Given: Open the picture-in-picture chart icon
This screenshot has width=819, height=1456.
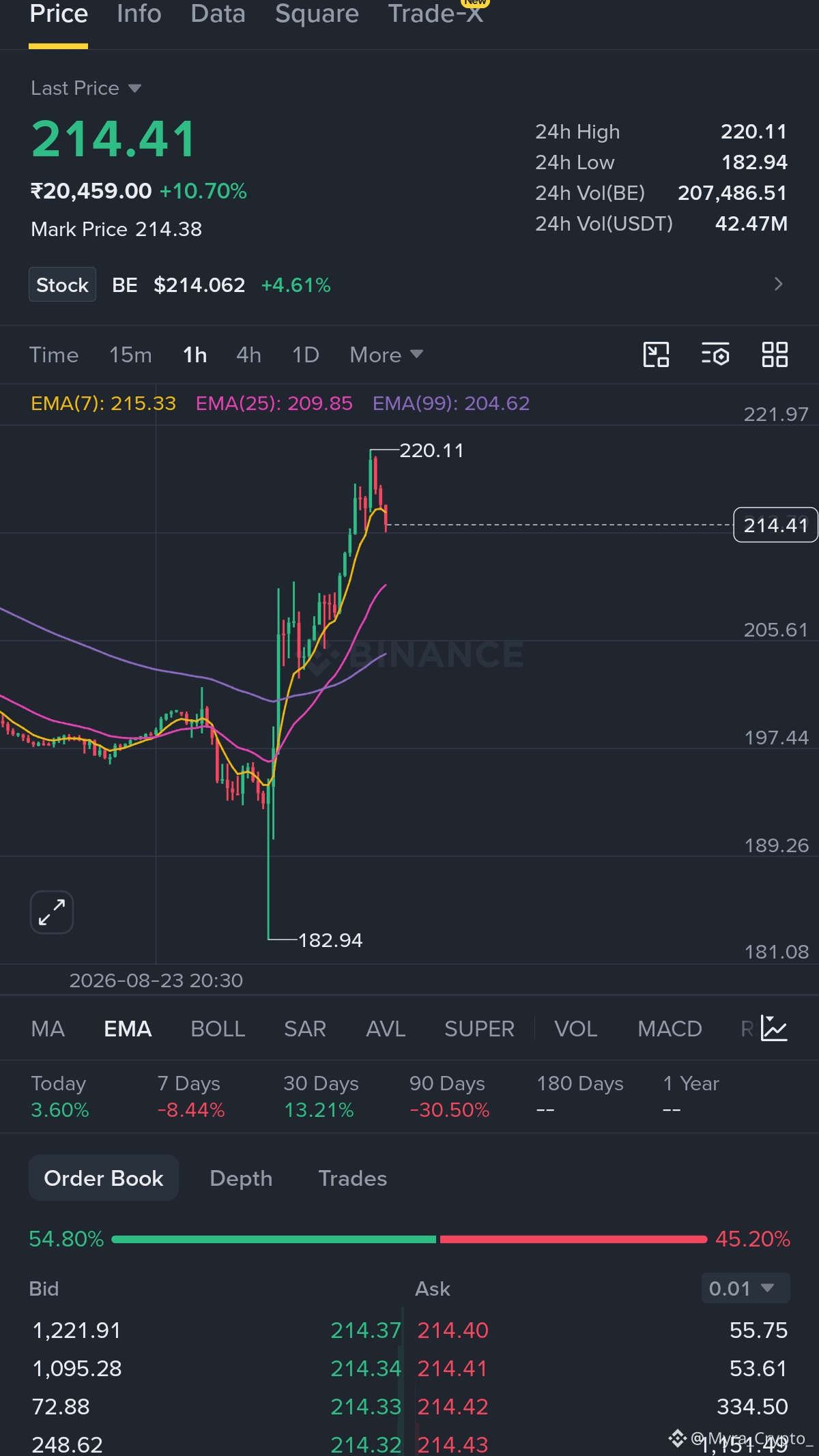Looking at the screenshot, I should (x=656, y=355).
